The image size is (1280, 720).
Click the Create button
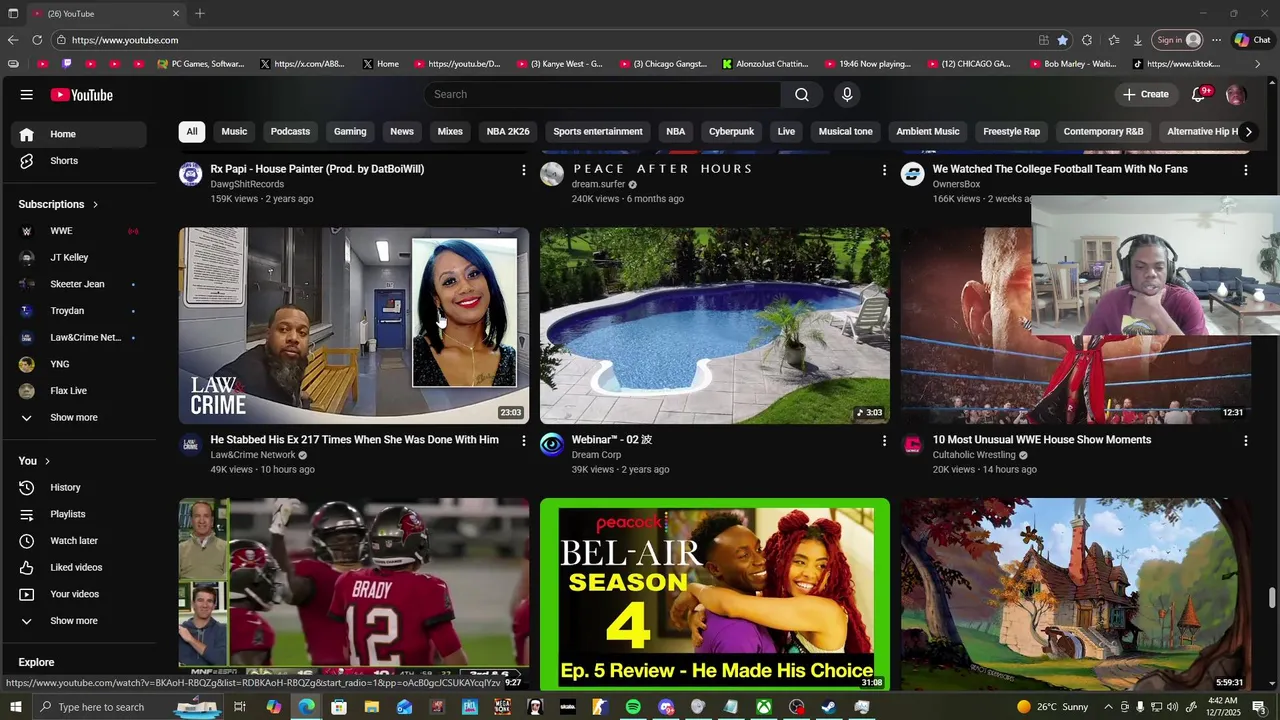(x=1146, y=94)
